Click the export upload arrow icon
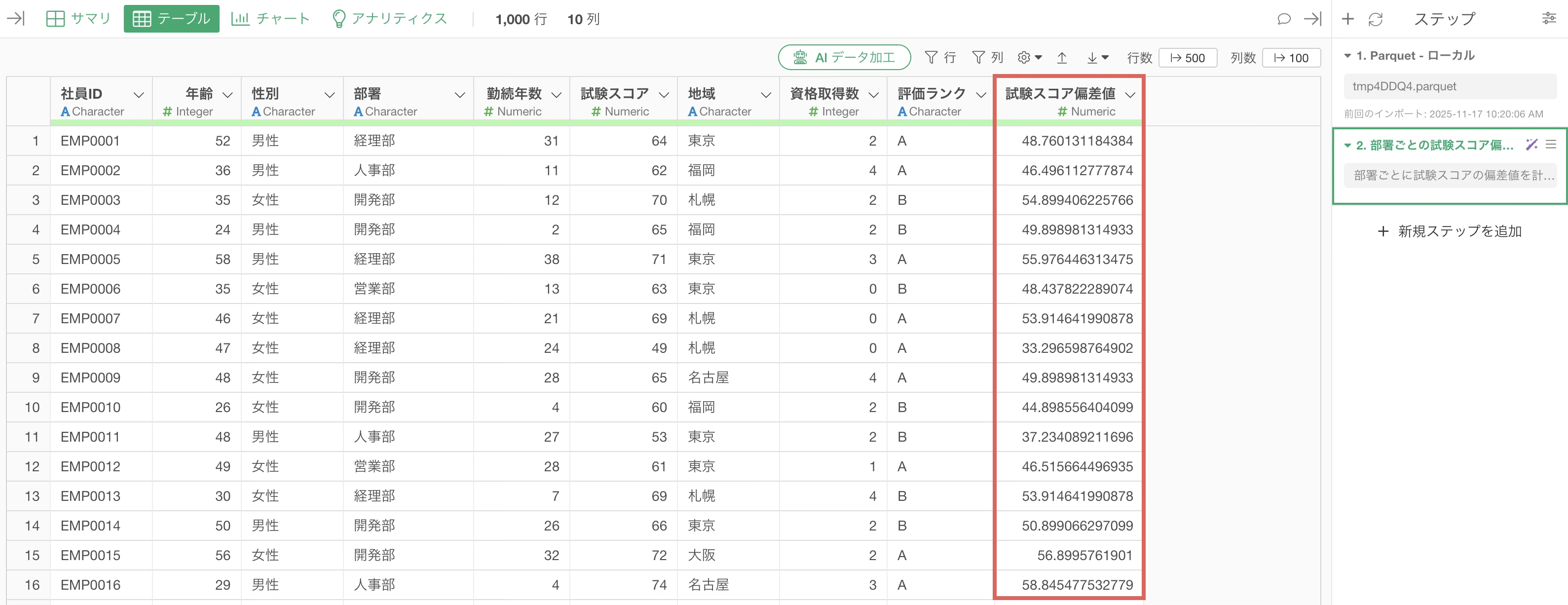The height and width of the screenshot is (605, 1568). pyautogui.click(x=1062, y=58)
